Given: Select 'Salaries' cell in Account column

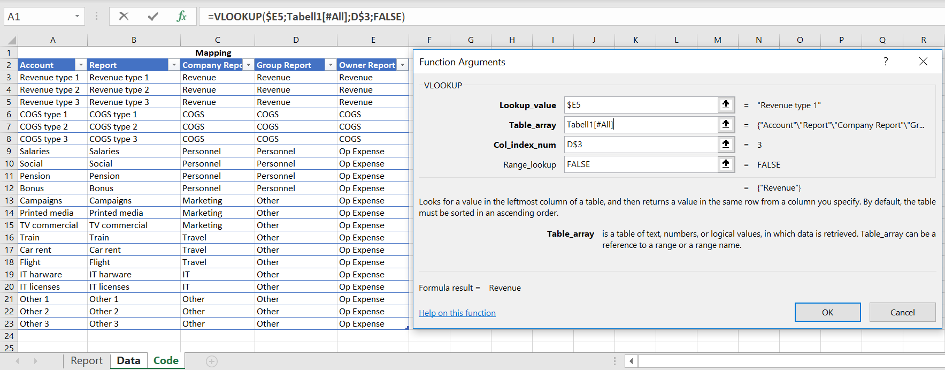Looking at the screenshot, I should [52, 151].
